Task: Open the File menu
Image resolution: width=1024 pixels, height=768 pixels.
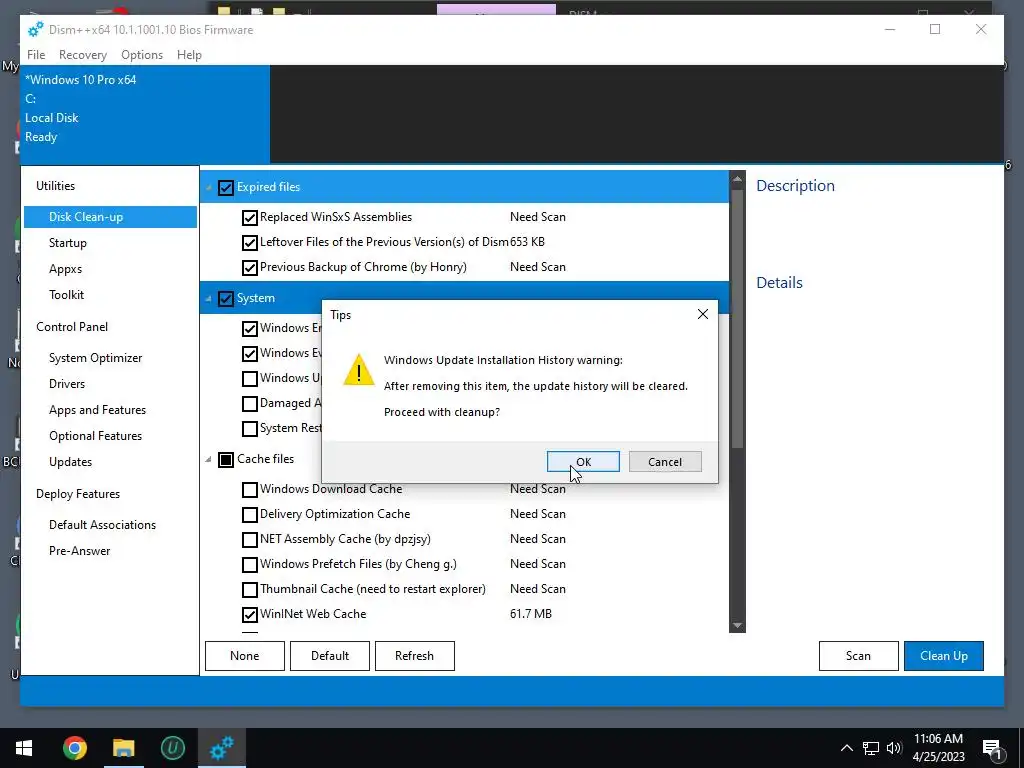Action: pyautogui.click(x=36, y=55)
